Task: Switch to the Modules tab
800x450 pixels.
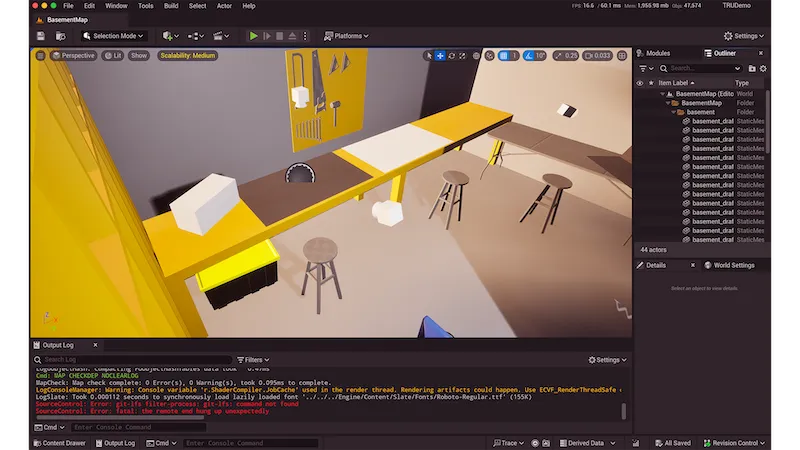Action: [x=653, y=53]
